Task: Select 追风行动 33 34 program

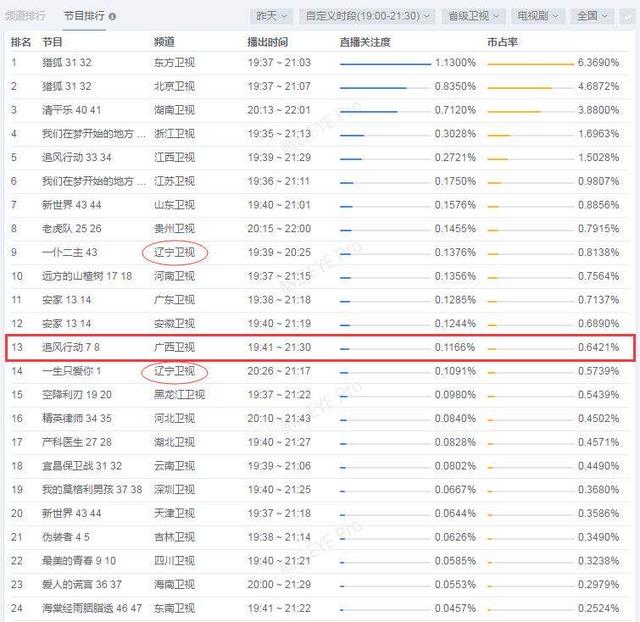Action: click(x=77, y=157)
